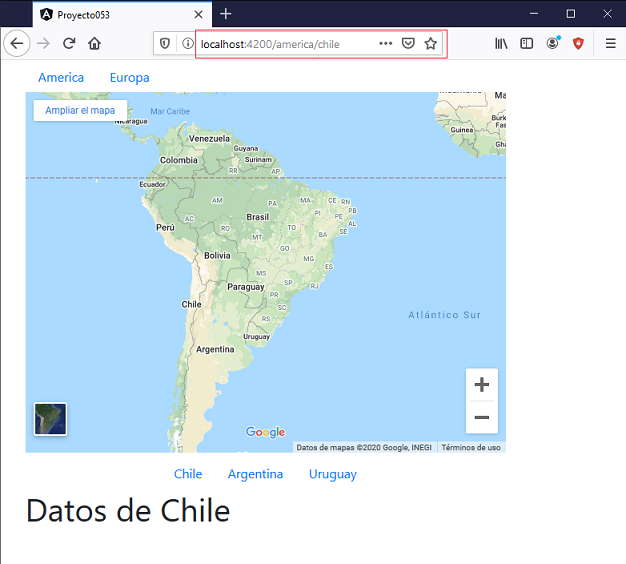The image size is (626, 564).
Task: Maximize the browser window
Action: [x=571, y=14]
